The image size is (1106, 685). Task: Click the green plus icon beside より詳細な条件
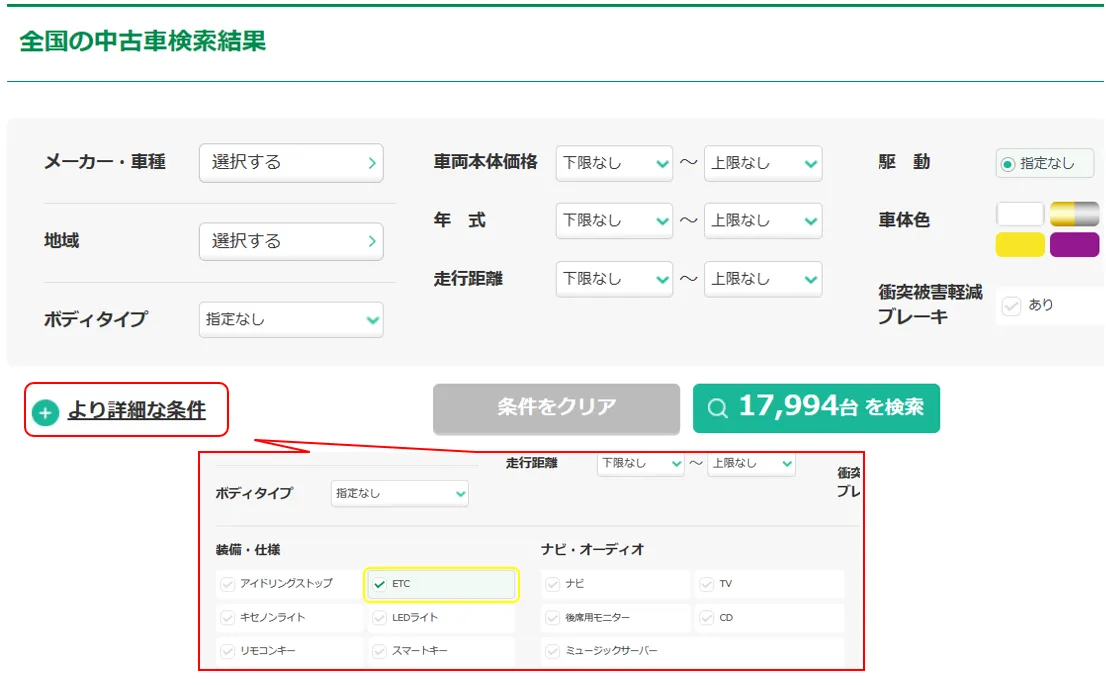click(x=45, y=411)
